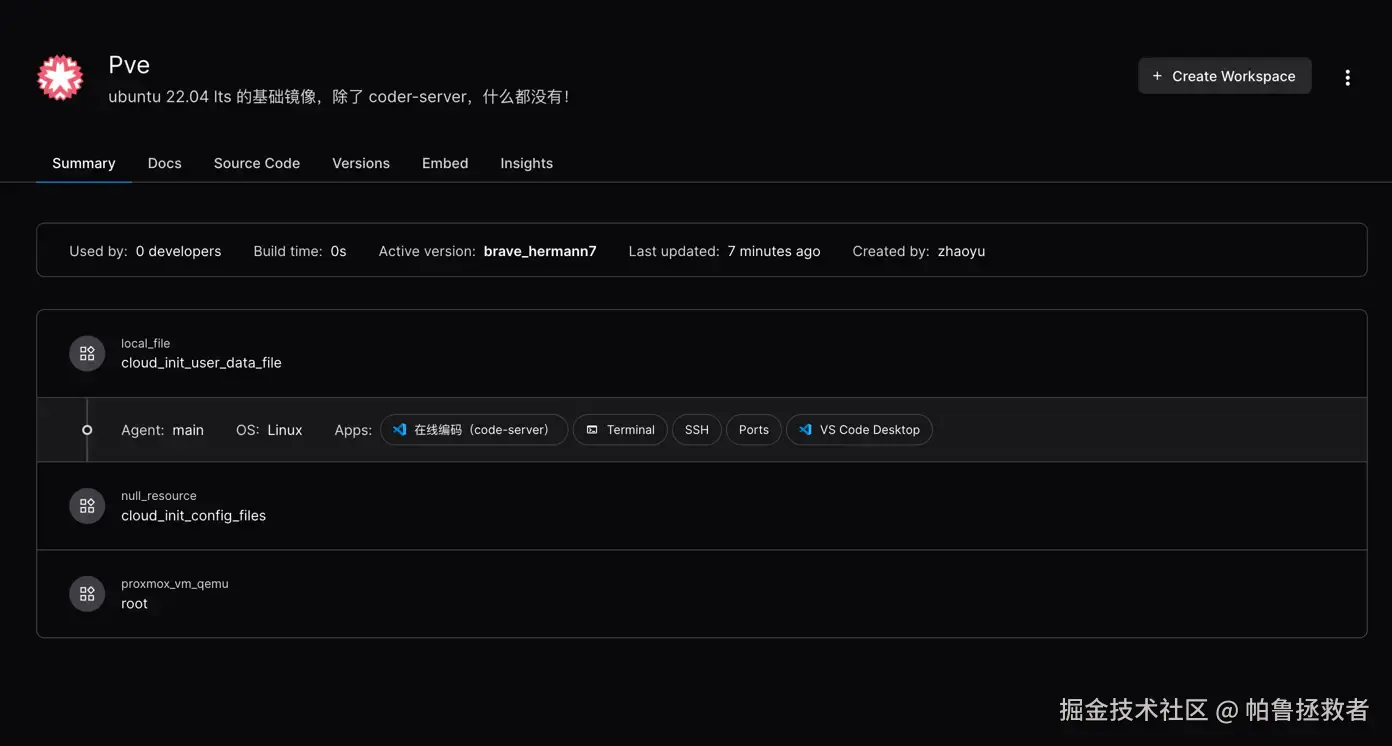Click the Agent: main label
This screenshot has width=1392, height=746.
162,430
